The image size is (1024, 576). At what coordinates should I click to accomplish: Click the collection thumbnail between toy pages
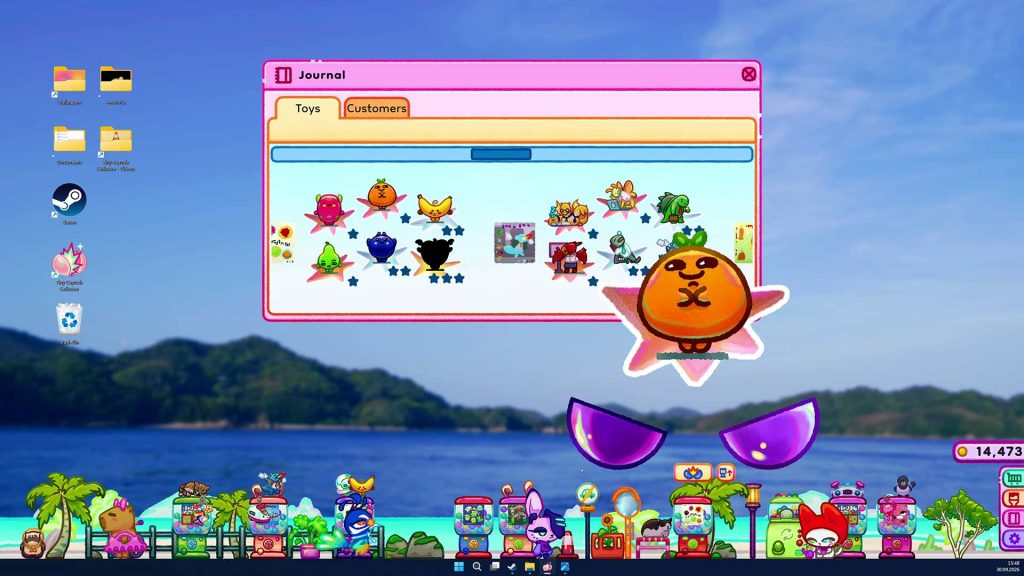pos(515,242)
